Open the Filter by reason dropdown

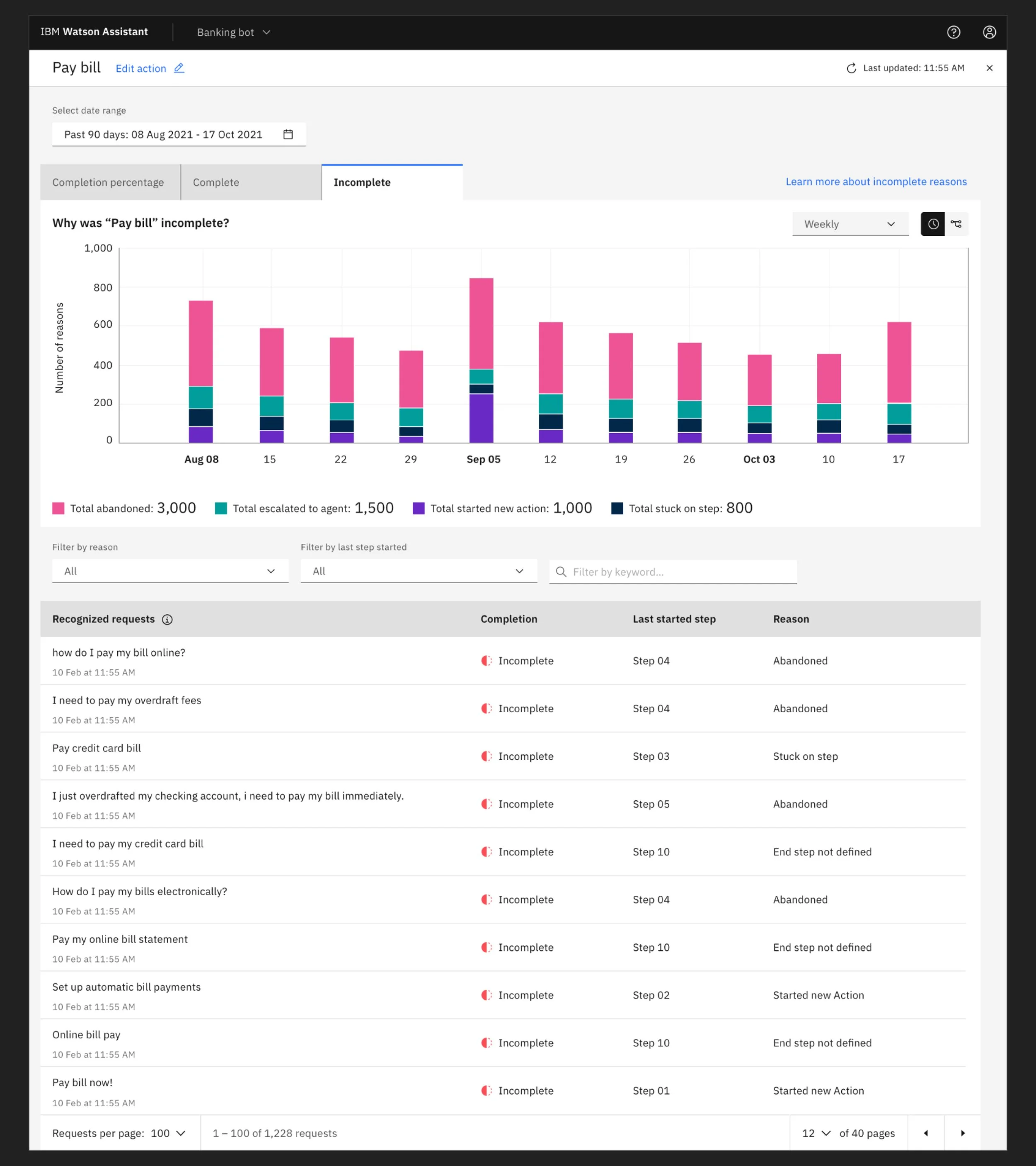170,571
